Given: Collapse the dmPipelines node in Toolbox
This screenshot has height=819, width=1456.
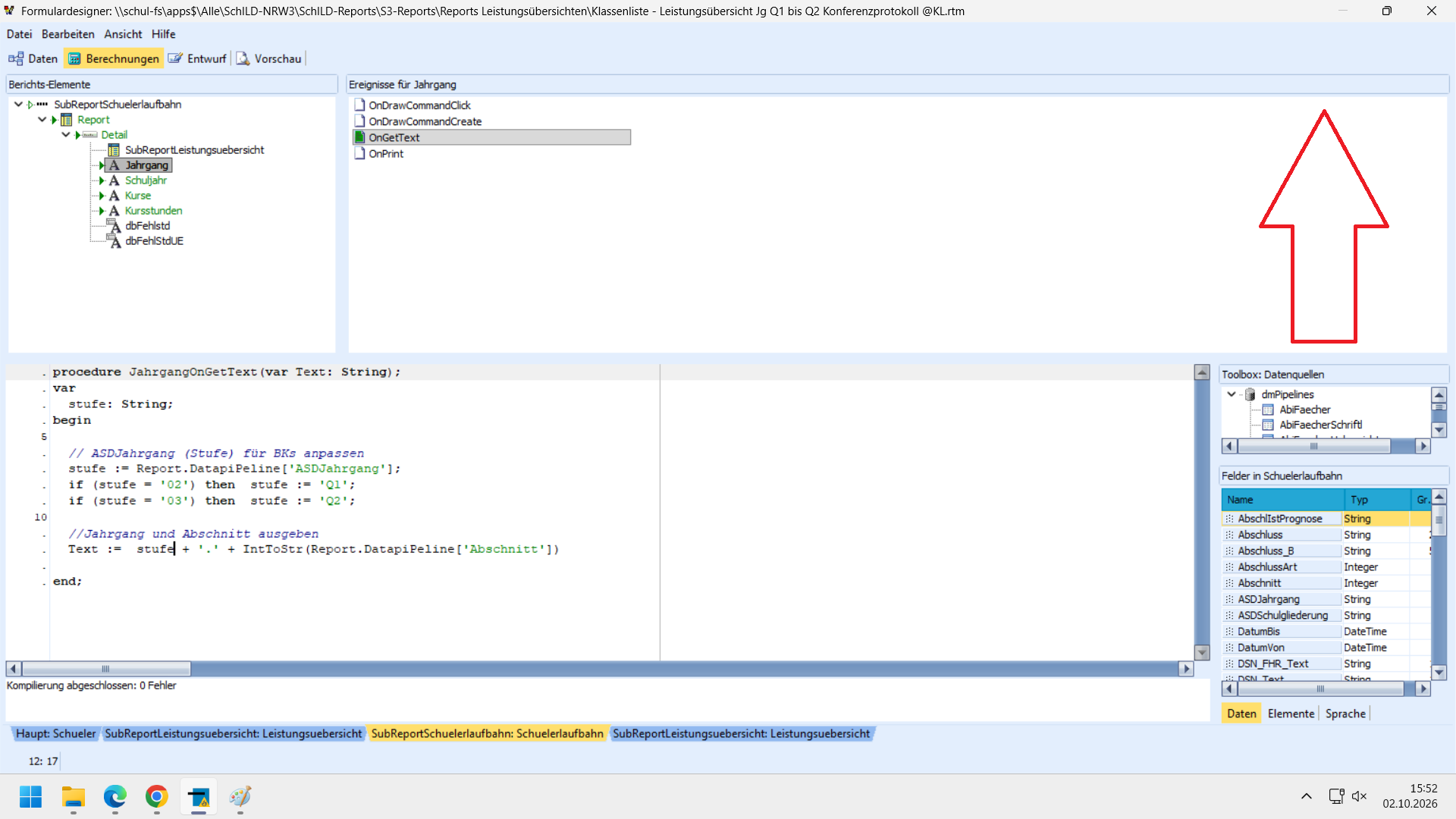Looking at the screenshot, I should click(1232, 394).
